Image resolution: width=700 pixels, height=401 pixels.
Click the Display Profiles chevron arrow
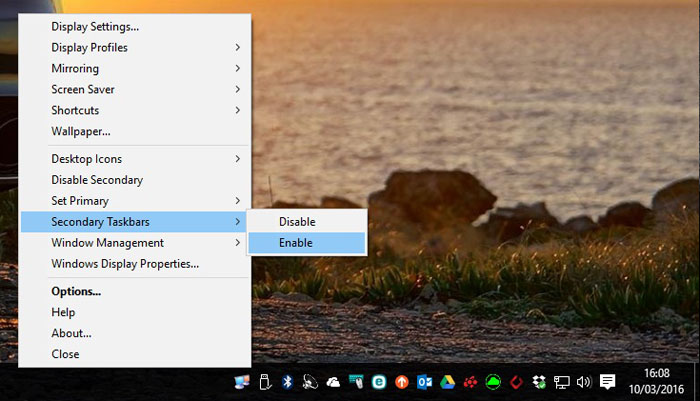(238, 47)
